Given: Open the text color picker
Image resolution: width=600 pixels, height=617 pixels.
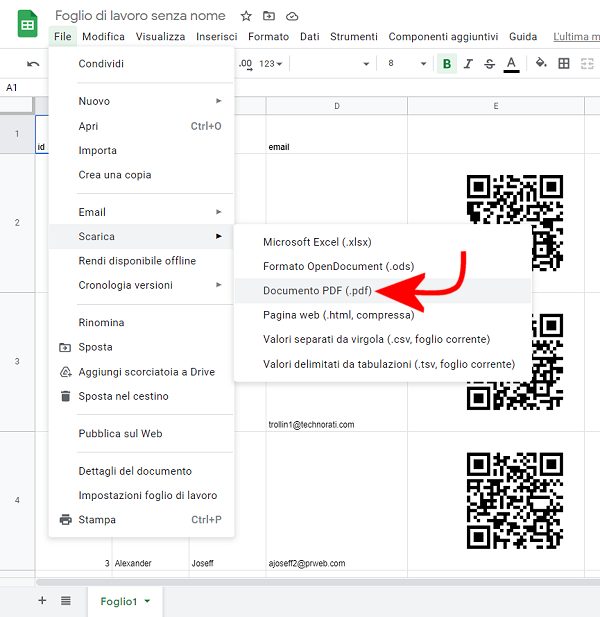Looking at the screenshot, I should [511, 64].
